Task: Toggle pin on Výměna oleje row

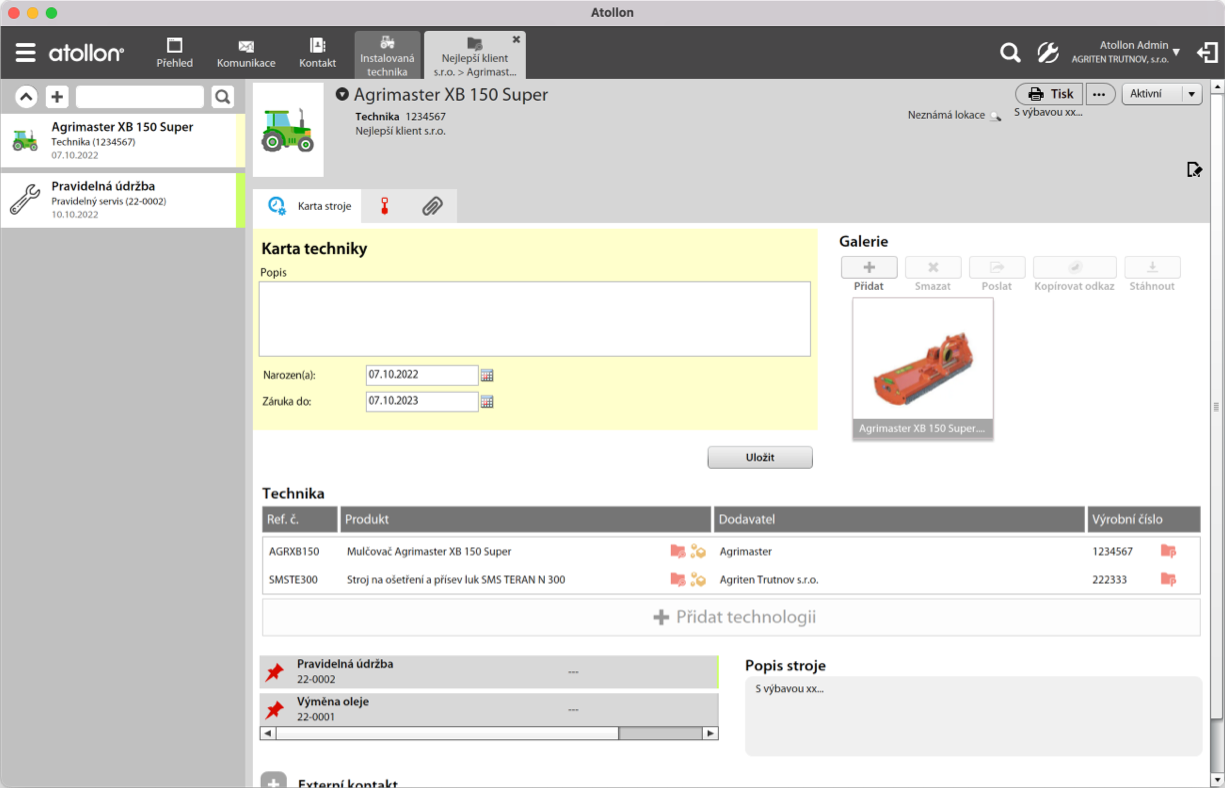Action: 275,710
